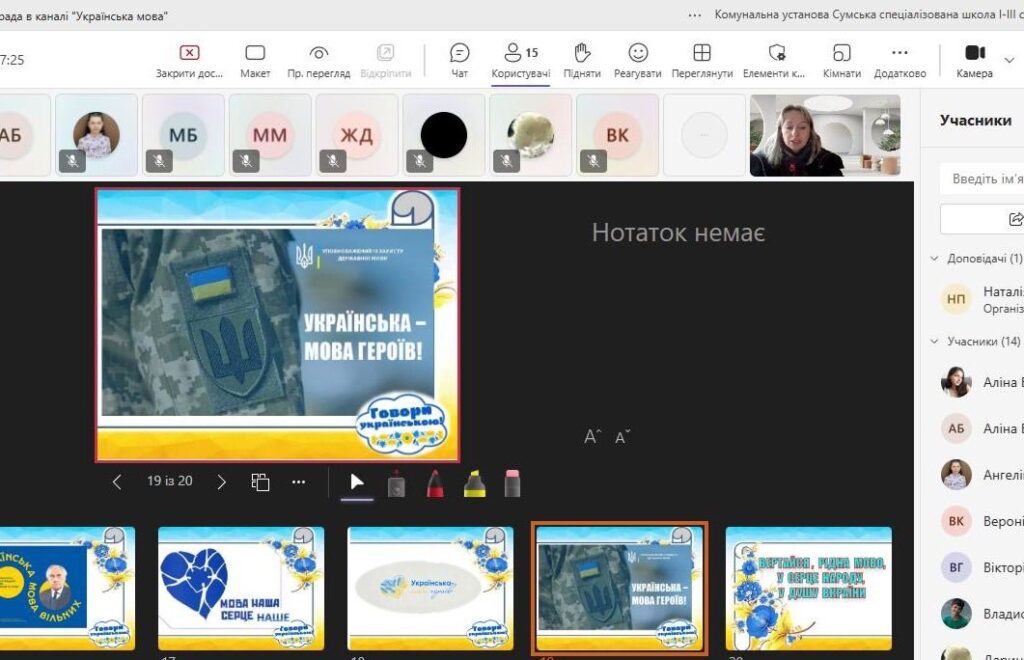The width and height of the screenshot is (1024, 660).
Task: Pick the eraser tool
Action: tap(512, 484)
